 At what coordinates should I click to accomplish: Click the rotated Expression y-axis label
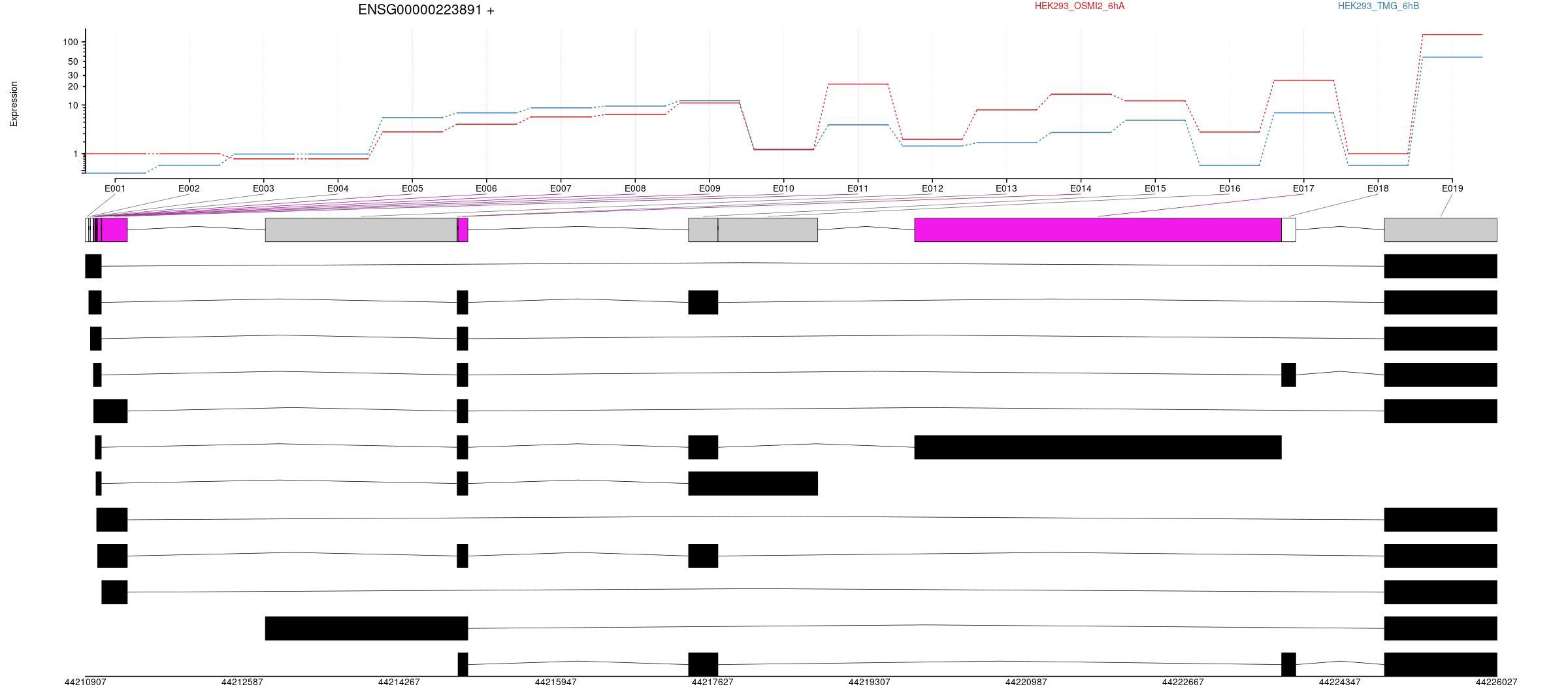coord(14,104)
